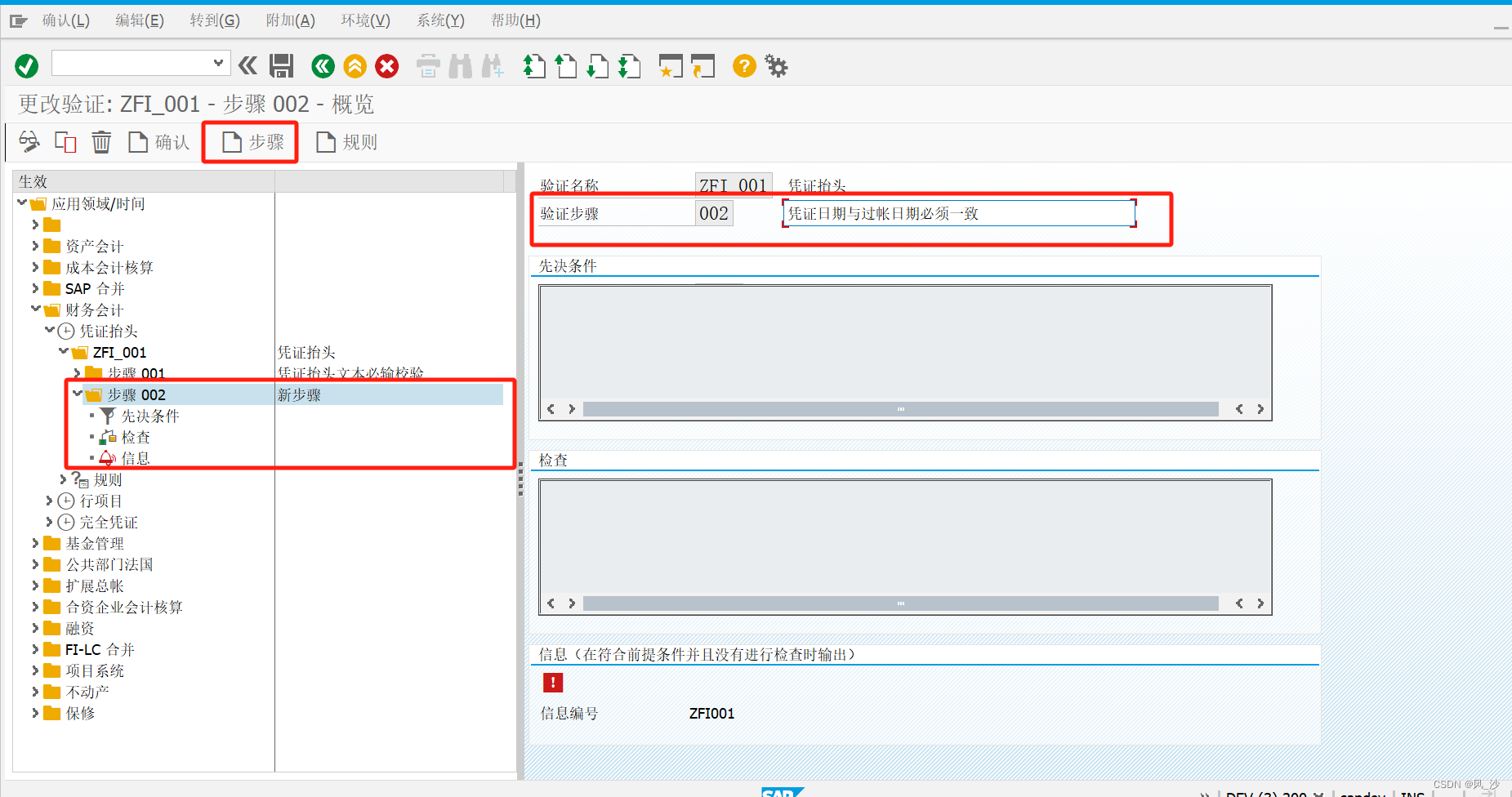The height and width of the screenshot is (797, 1512).
Task: Click the display/change glasses-pencil icon
Action: tap(29, 142)
